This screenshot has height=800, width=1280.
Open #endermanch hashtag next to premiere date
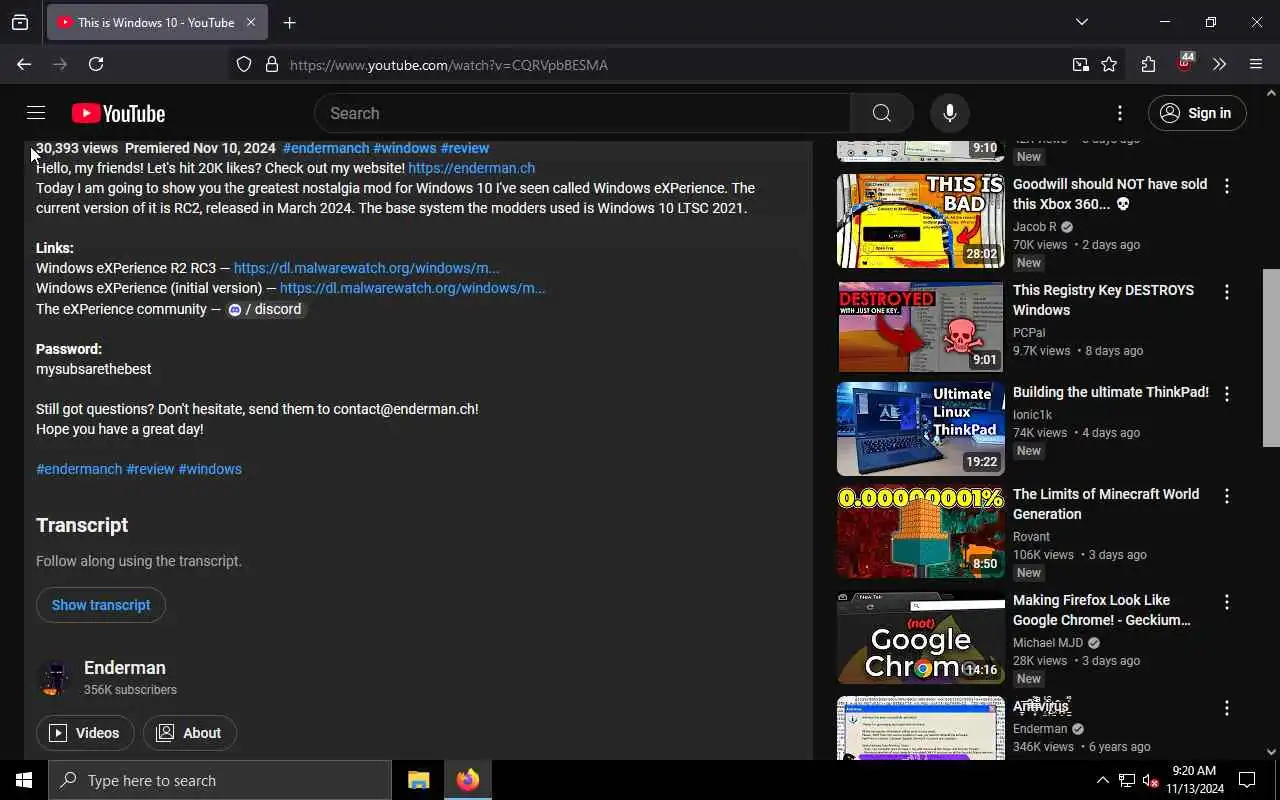[x=326, y=148]
